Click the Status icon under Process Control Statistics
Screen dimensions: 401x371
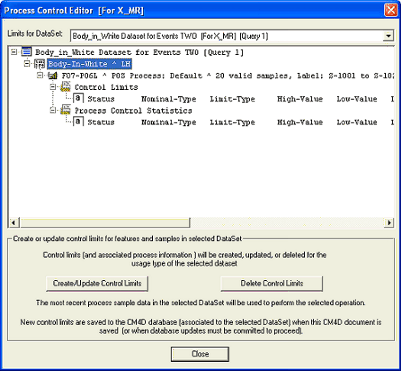tap(78, 122)
